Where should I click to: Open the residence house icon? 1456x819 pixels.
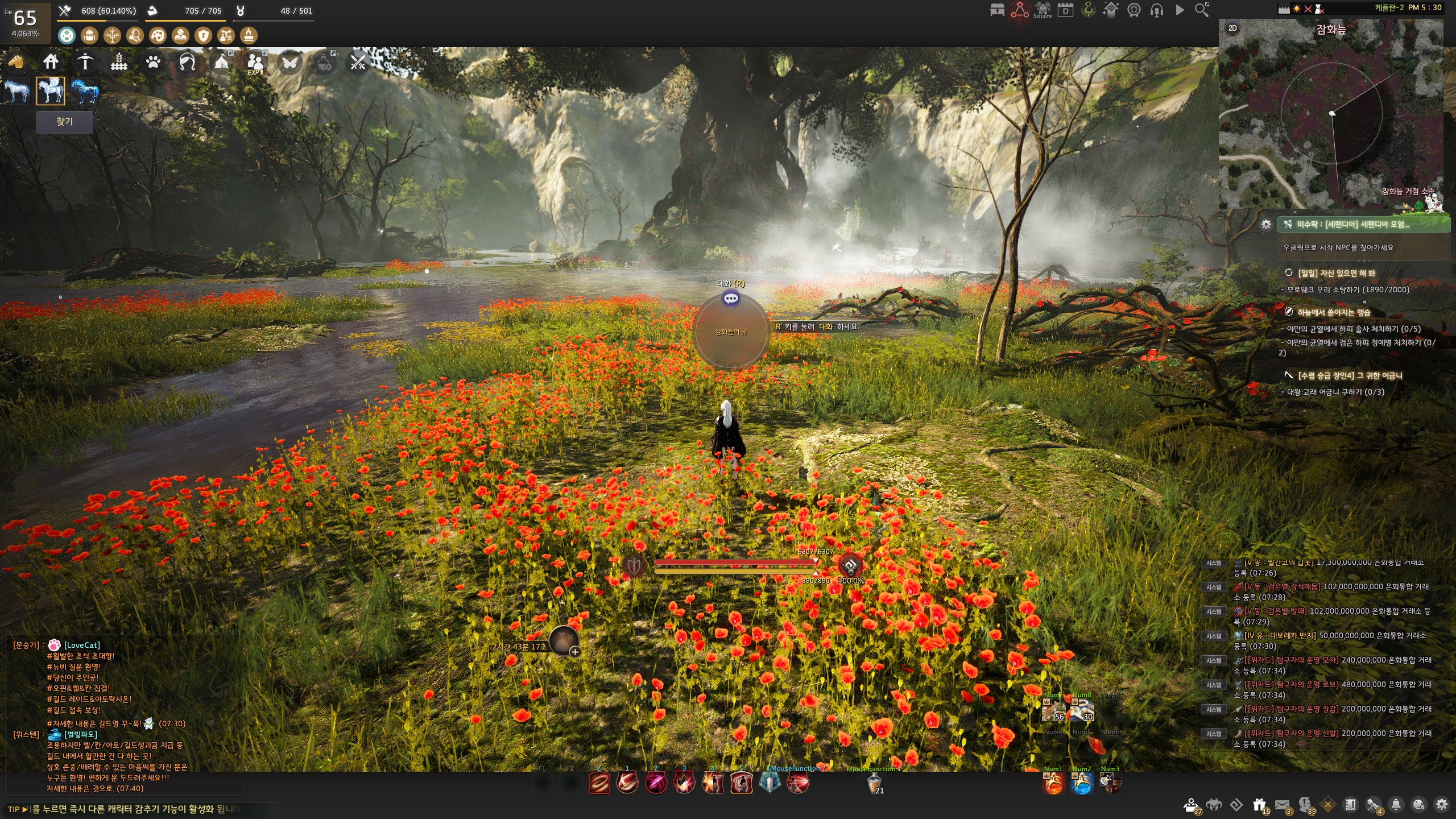51,61
